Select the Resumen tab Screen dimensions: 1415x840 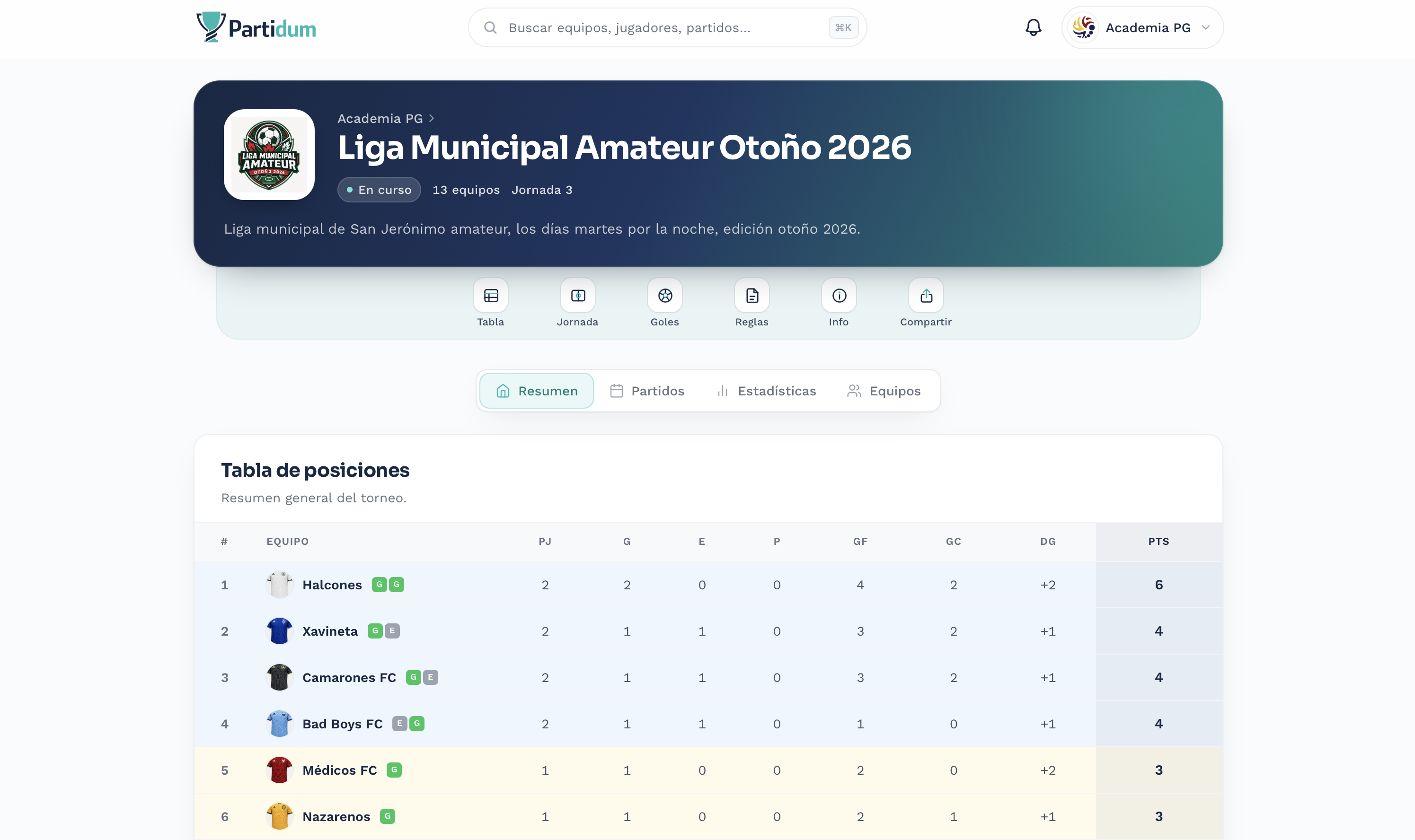coord(537,391)
